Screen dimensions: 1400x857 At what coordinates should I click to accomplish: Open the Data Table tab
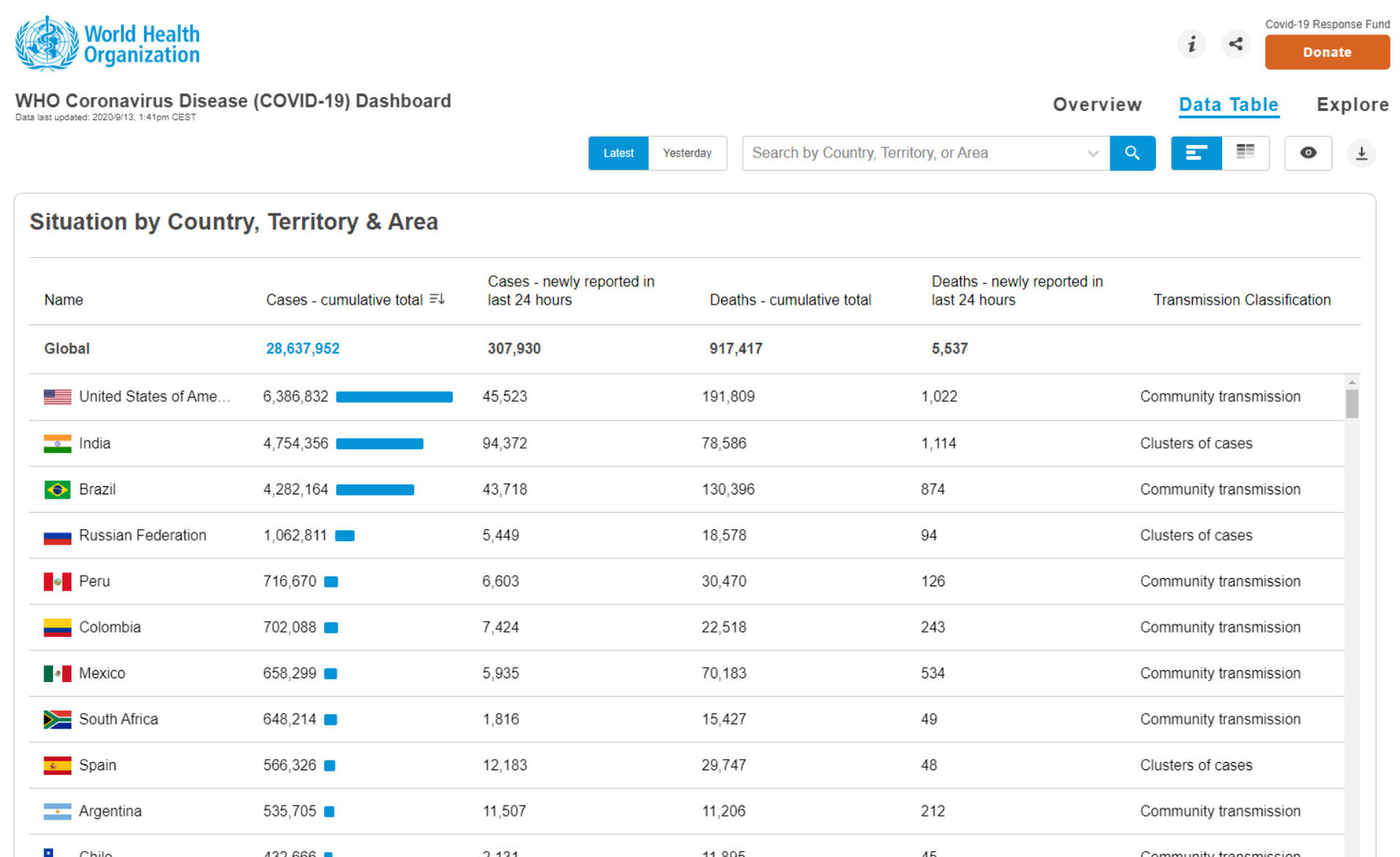pyautogui.click(x=1229, y=104)
